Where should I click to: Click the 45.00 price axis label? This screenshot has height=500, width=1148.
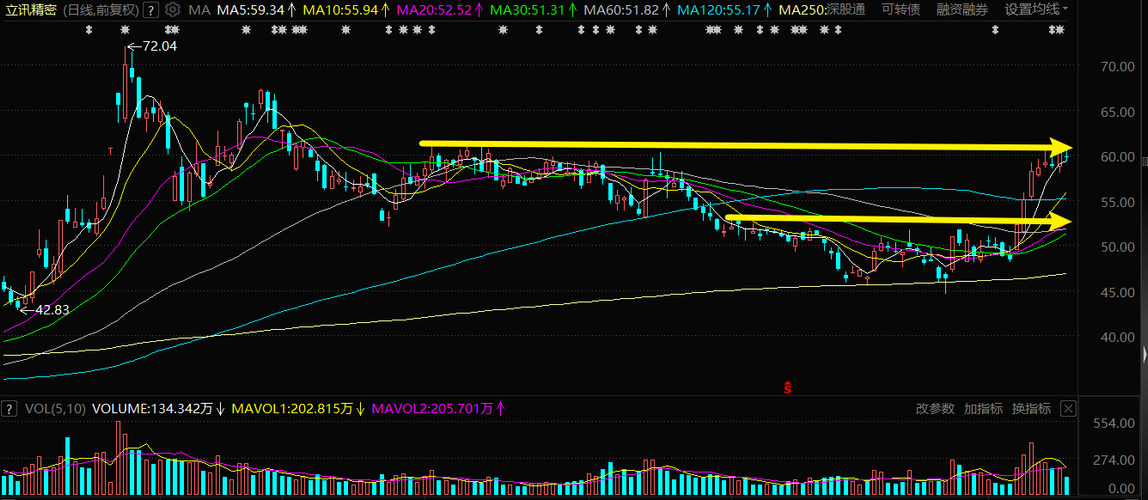tap(1117, 292)
